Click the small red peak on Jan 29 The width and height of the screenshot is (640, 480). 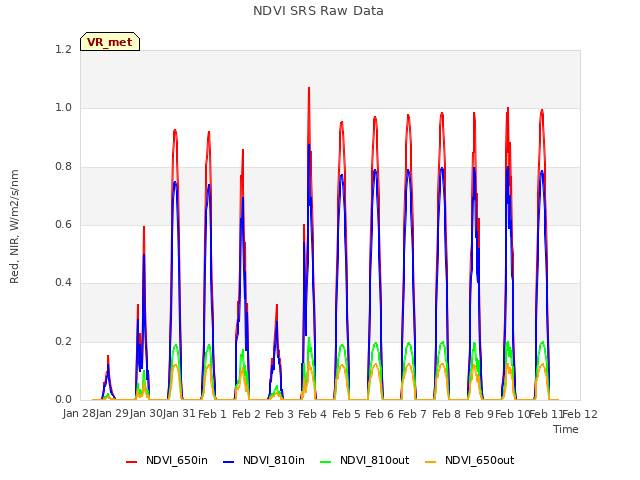(x=108, y=357)
